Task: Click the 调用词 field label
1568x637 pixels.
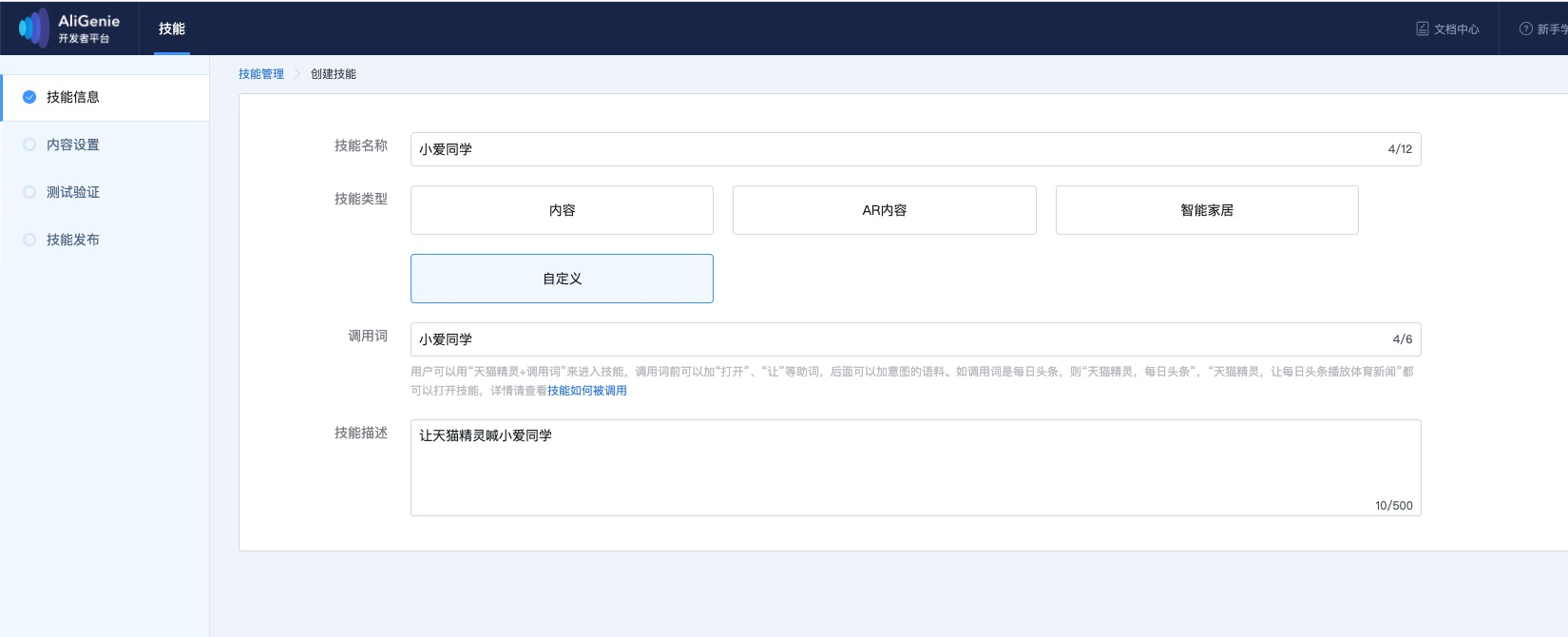Action: (x=368, y=336)
